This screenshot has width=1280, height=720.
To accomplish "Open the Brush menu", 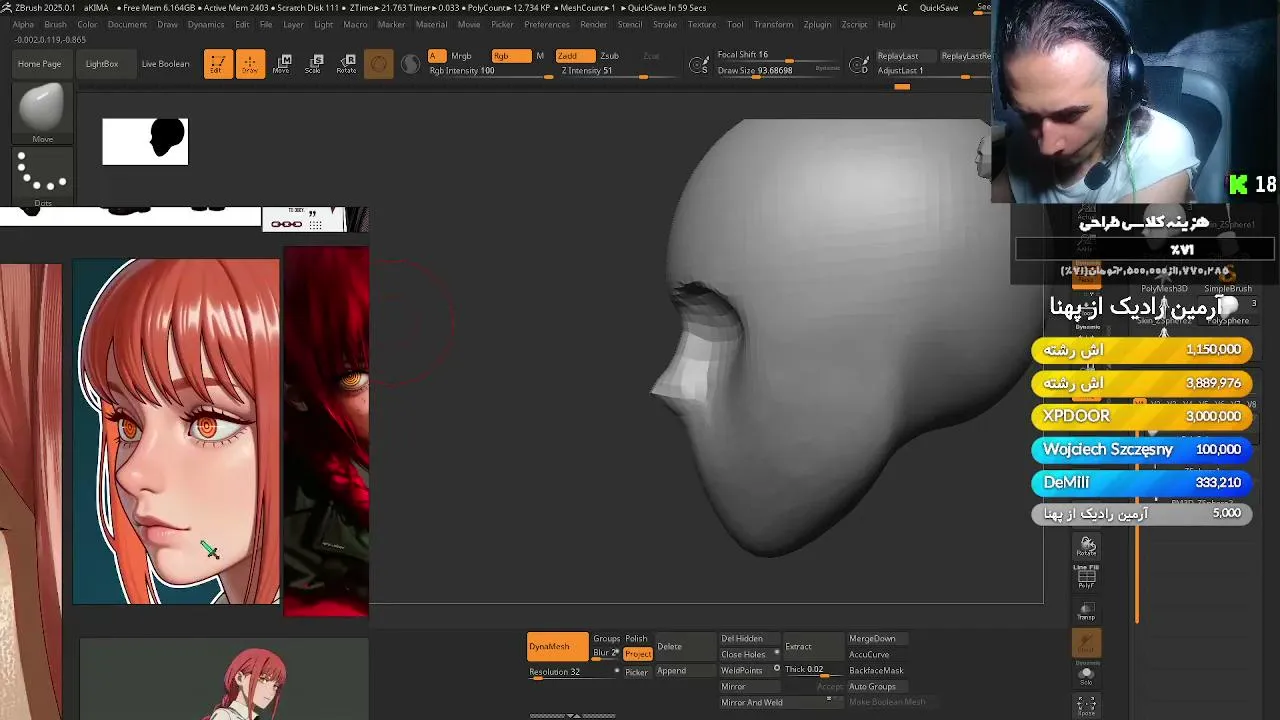I will [55, 24].
